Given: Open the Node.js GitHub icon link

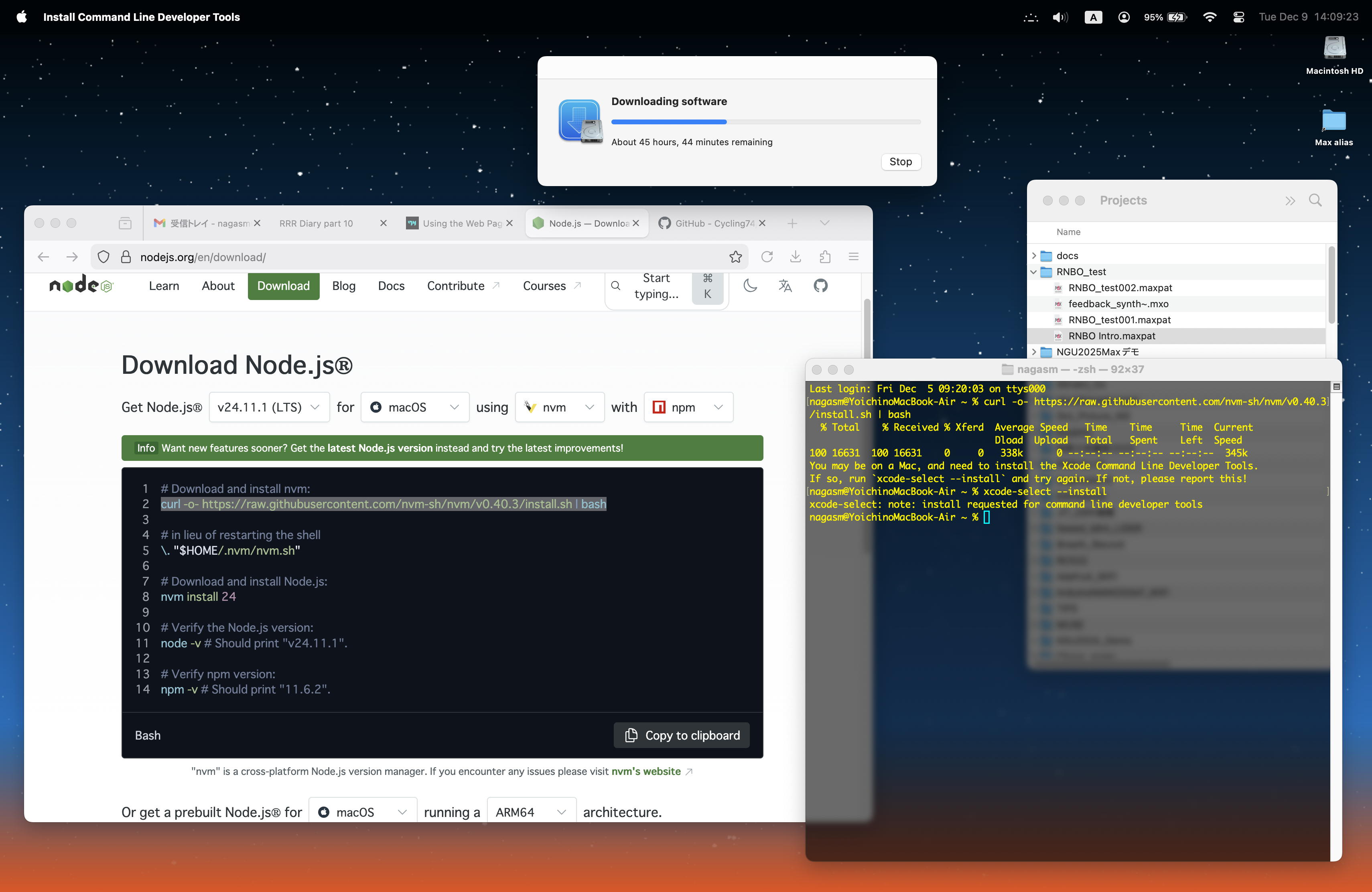Looking at the screenshot, I should tap(820, 286).
